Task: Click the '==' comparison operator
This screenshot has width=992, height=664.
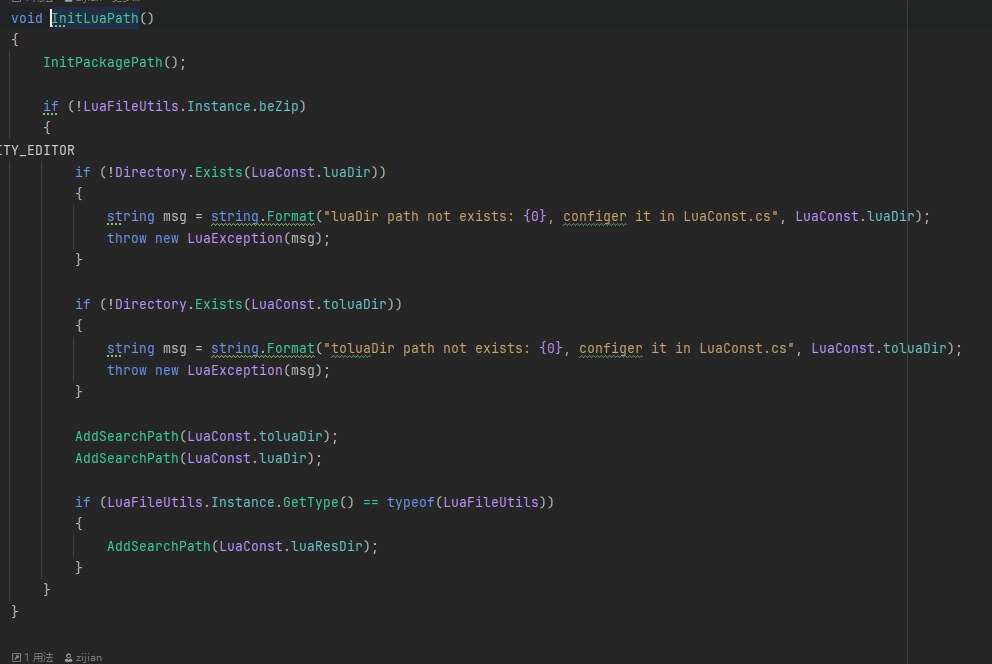Action: 371,503
